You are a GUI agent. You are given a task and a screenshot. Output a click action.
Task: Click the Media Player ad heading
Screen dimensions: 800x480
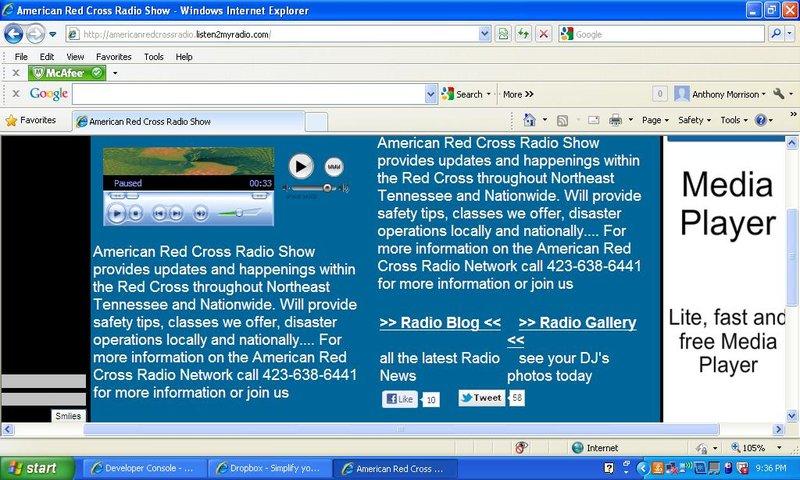728,204
